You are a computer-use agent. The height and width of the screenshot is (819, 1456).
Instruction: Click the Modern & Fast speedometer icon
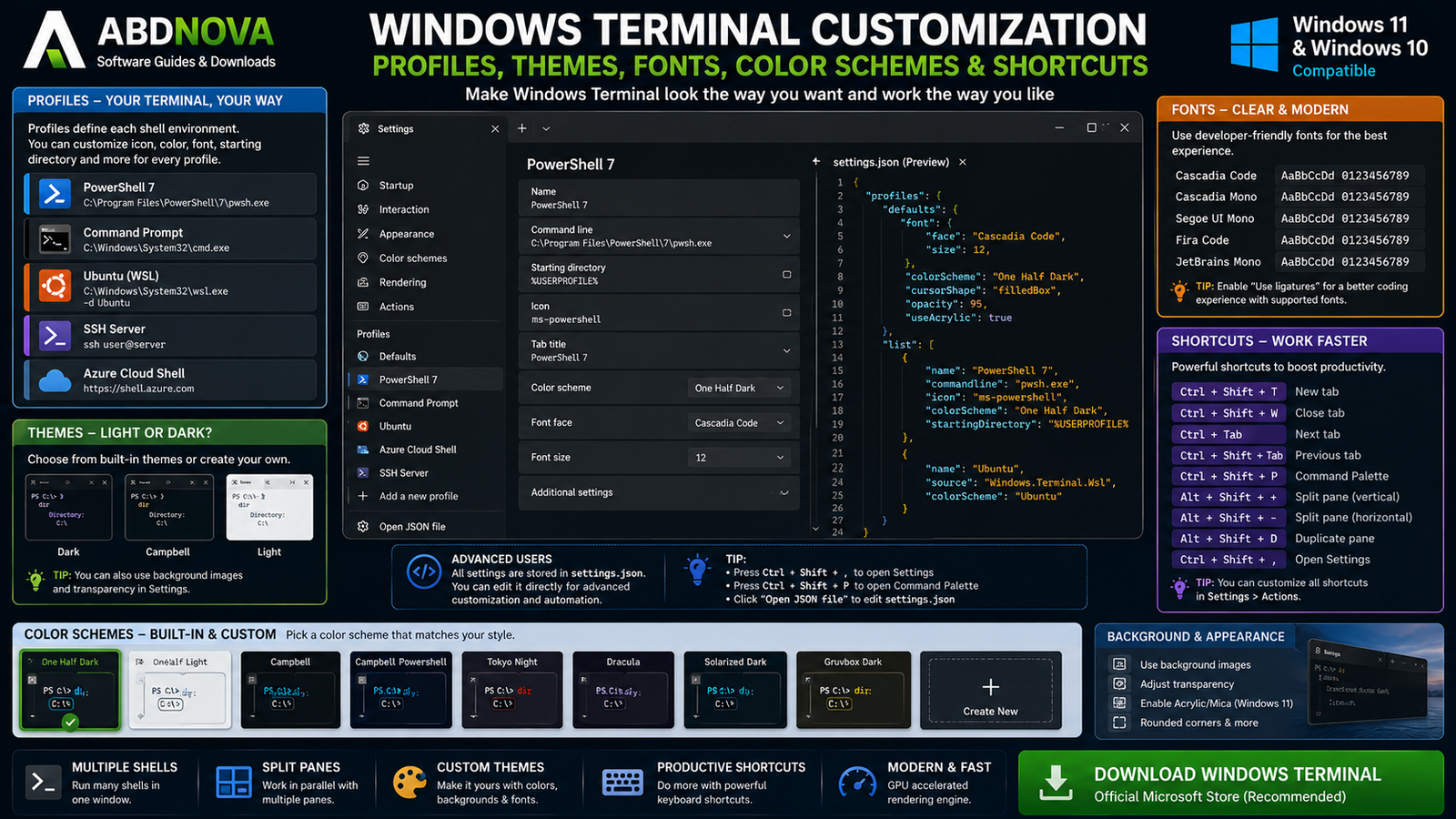[857, 783]
